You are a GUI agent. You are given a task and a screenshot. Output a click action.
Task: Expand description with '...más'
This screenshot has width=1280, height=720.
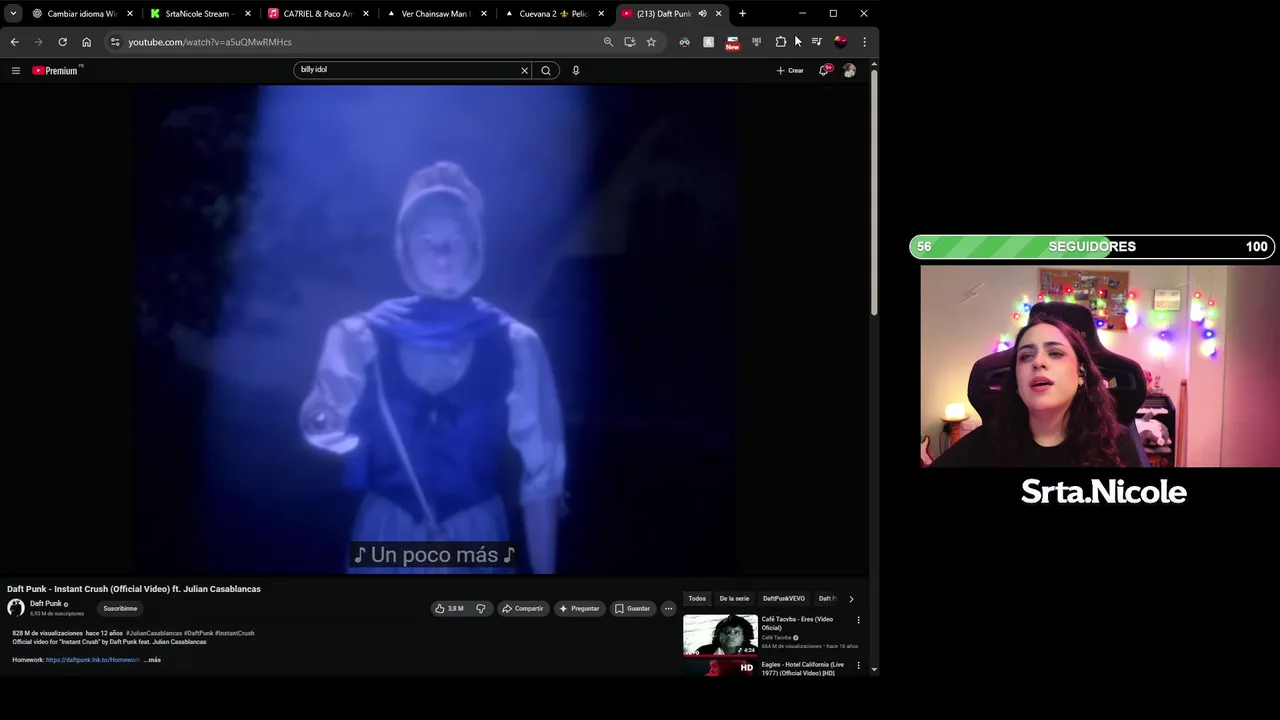click(153, 660)
